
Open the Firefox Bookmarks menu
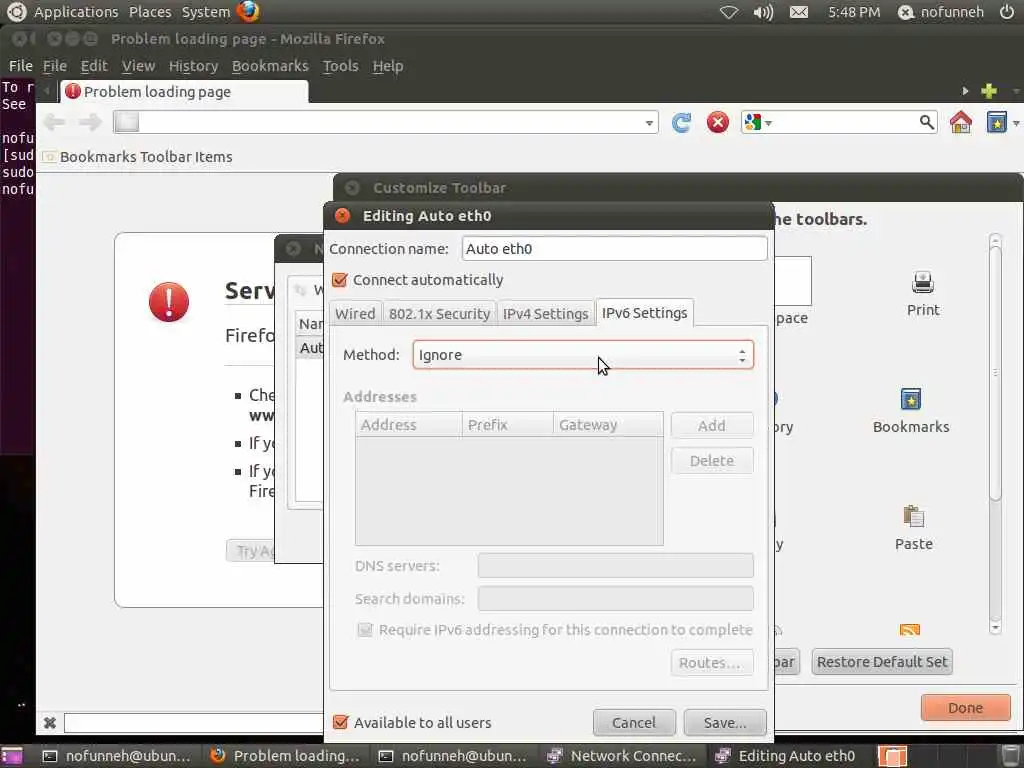(x=270, y=66)
